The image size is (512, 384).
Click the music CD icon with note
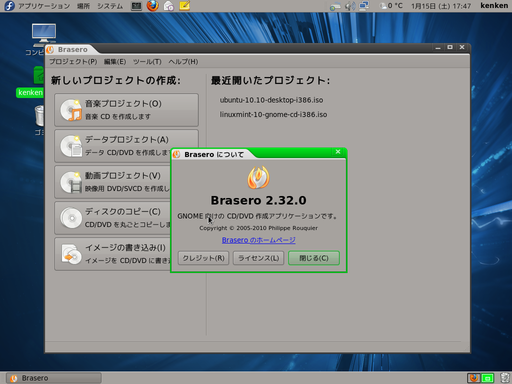click(x=71, y=110)
